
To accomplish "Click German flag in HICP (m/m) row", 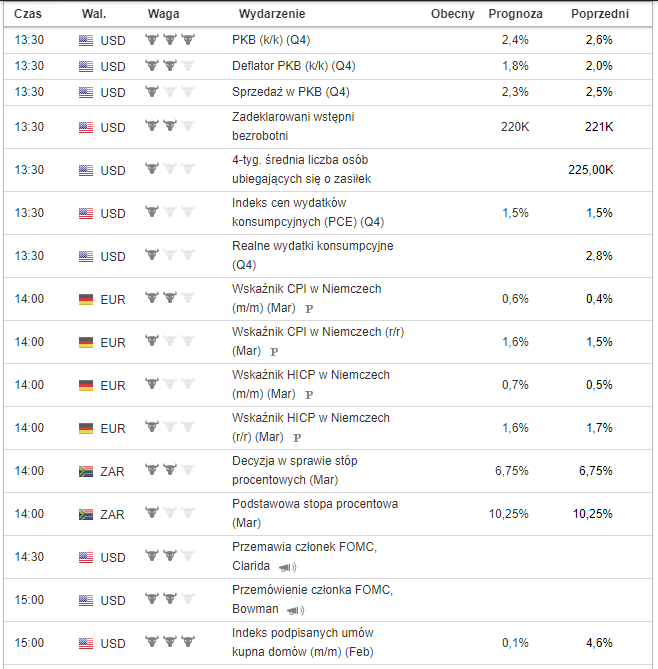I will 85,385.
